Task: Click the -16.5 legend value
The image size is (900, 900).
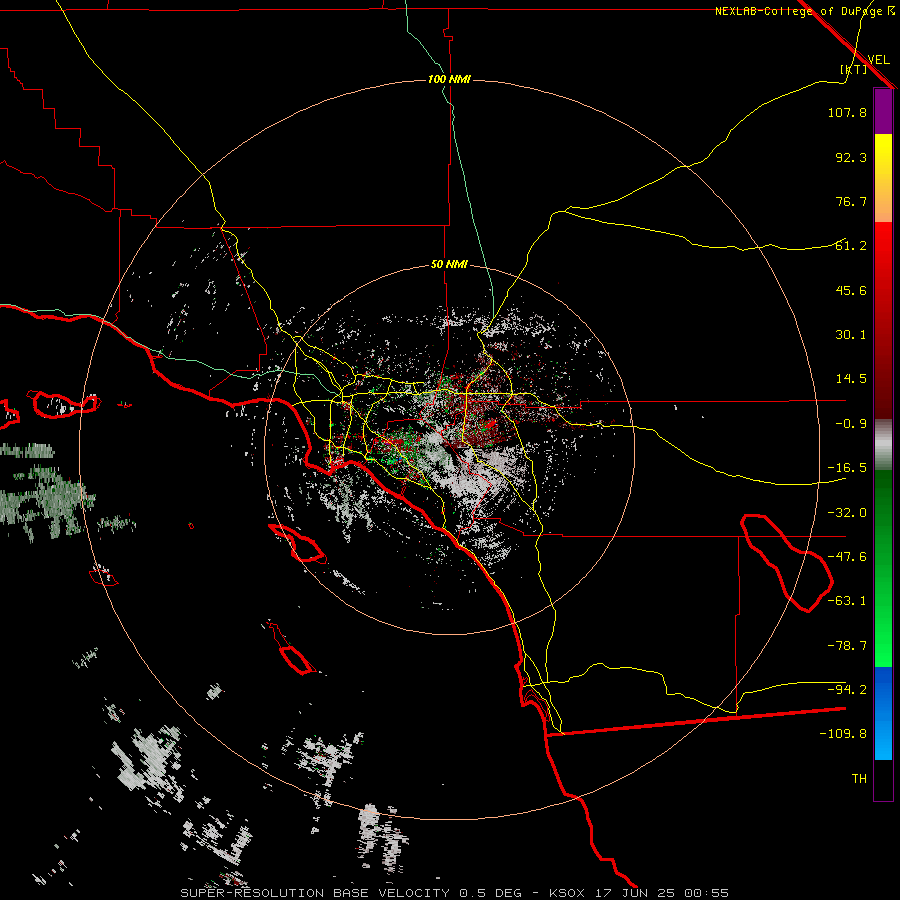Action: pos(847,468)
